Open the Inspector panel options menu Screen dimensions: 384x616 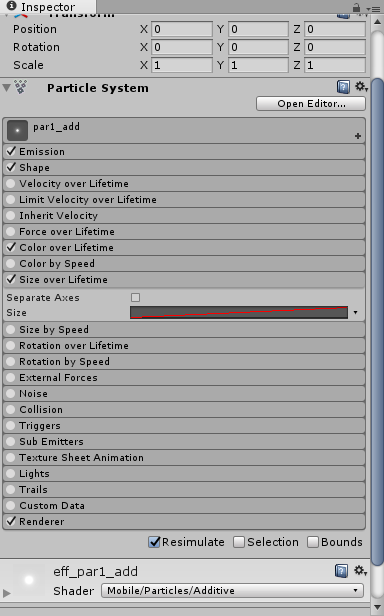coord(373,8)
